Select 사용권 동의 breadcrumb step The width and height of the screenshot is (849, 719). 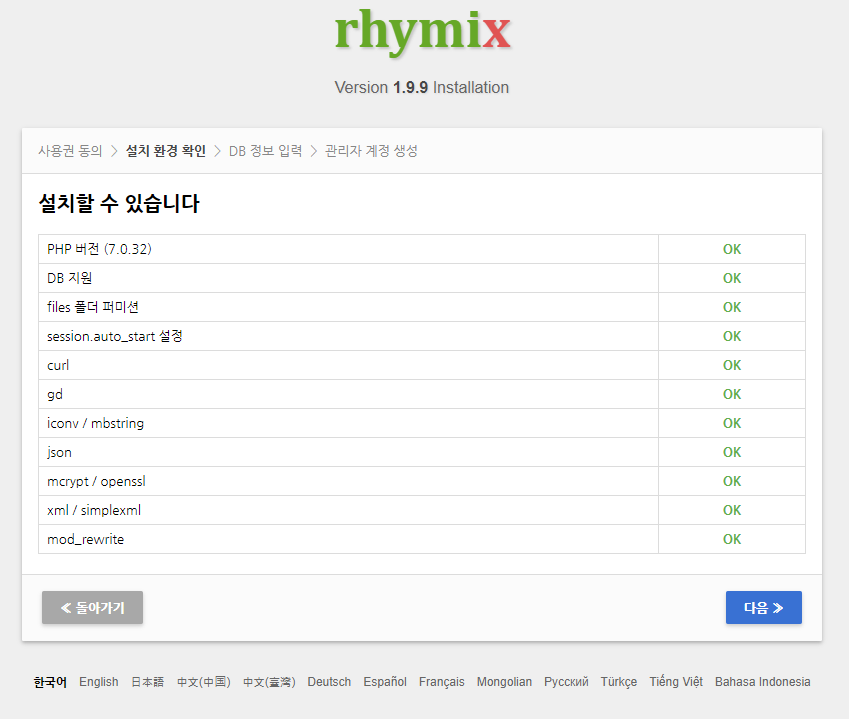[x=70, y=151]
